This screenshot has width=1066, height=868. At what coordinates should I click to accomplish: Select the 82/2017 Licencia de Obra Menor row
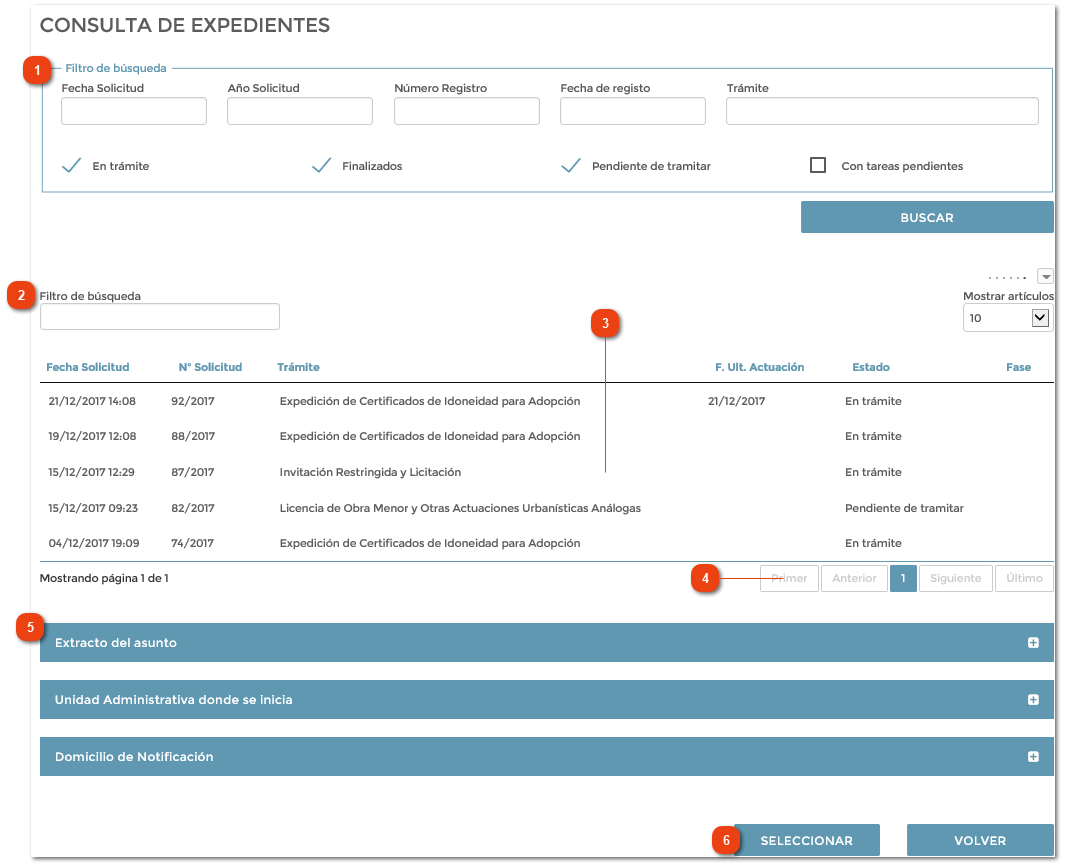[460, 508]
